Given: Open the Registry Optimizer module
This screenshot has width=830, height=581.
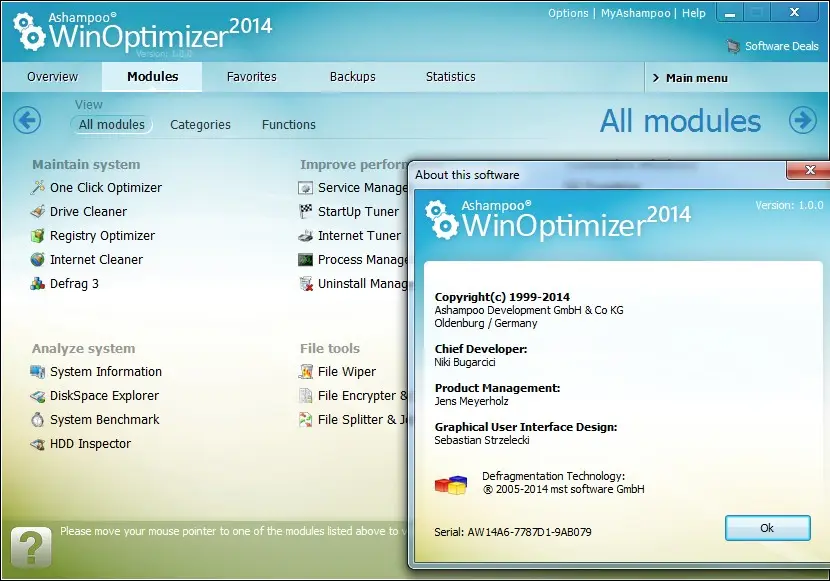Looking at the screenshot, I should click(102, 235).
